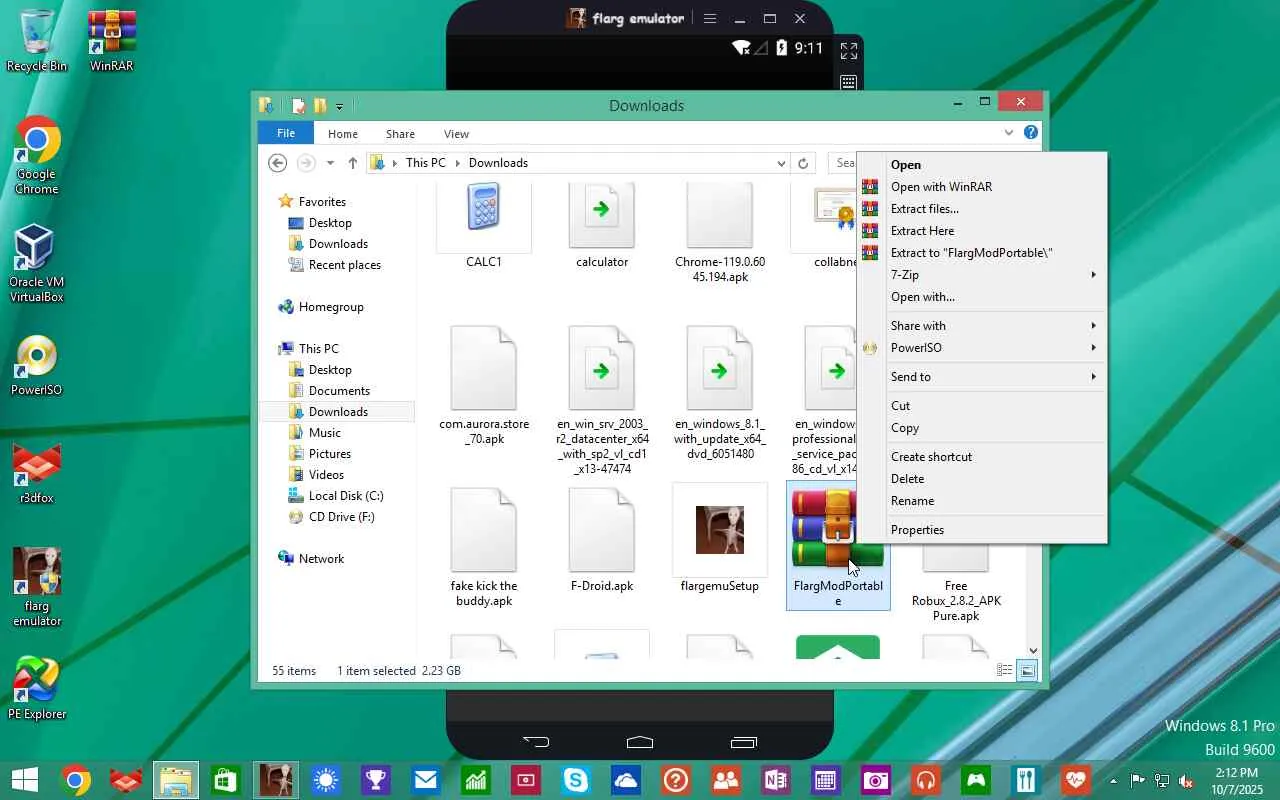
Task: Open the Health & Fitness heart app
Action: click(x=1076, y=780)
